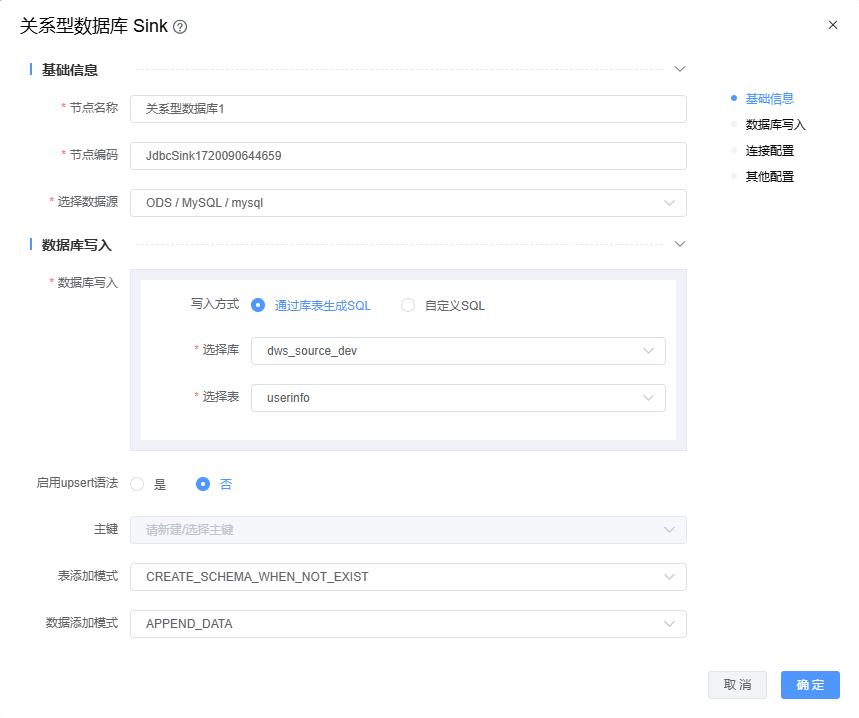Image resolution: width=859 pixels, height=718 pixels.
Task: Open the 选择数据源 dropdown
Action: tap(408, 203)
